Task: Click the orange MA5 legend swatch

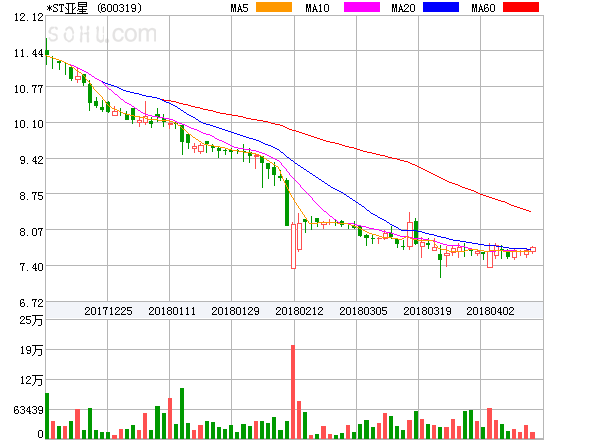Action: (x=274, y=7)
